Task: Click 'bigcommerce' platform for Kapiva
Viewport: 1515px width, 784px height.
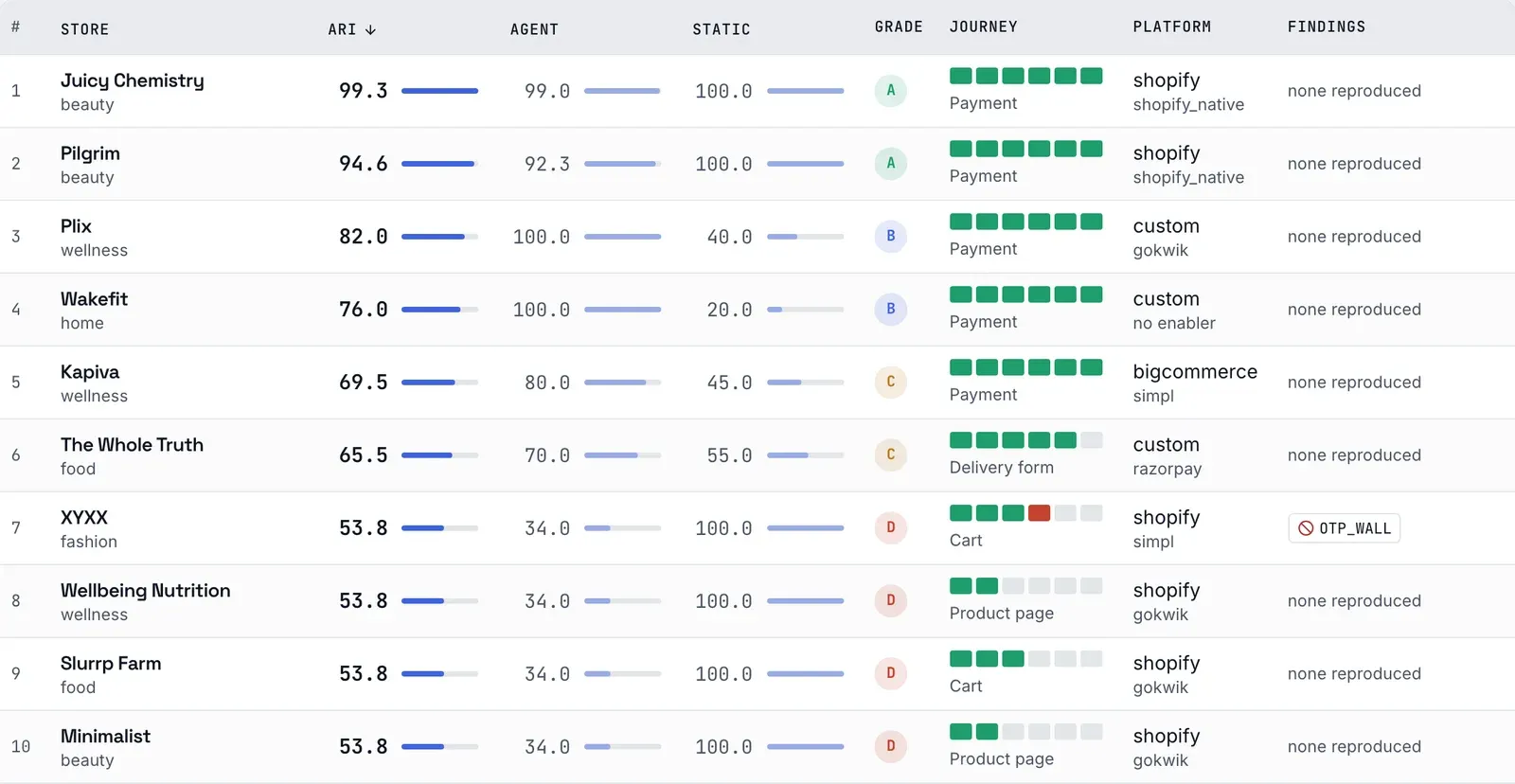Action: 1195,372
